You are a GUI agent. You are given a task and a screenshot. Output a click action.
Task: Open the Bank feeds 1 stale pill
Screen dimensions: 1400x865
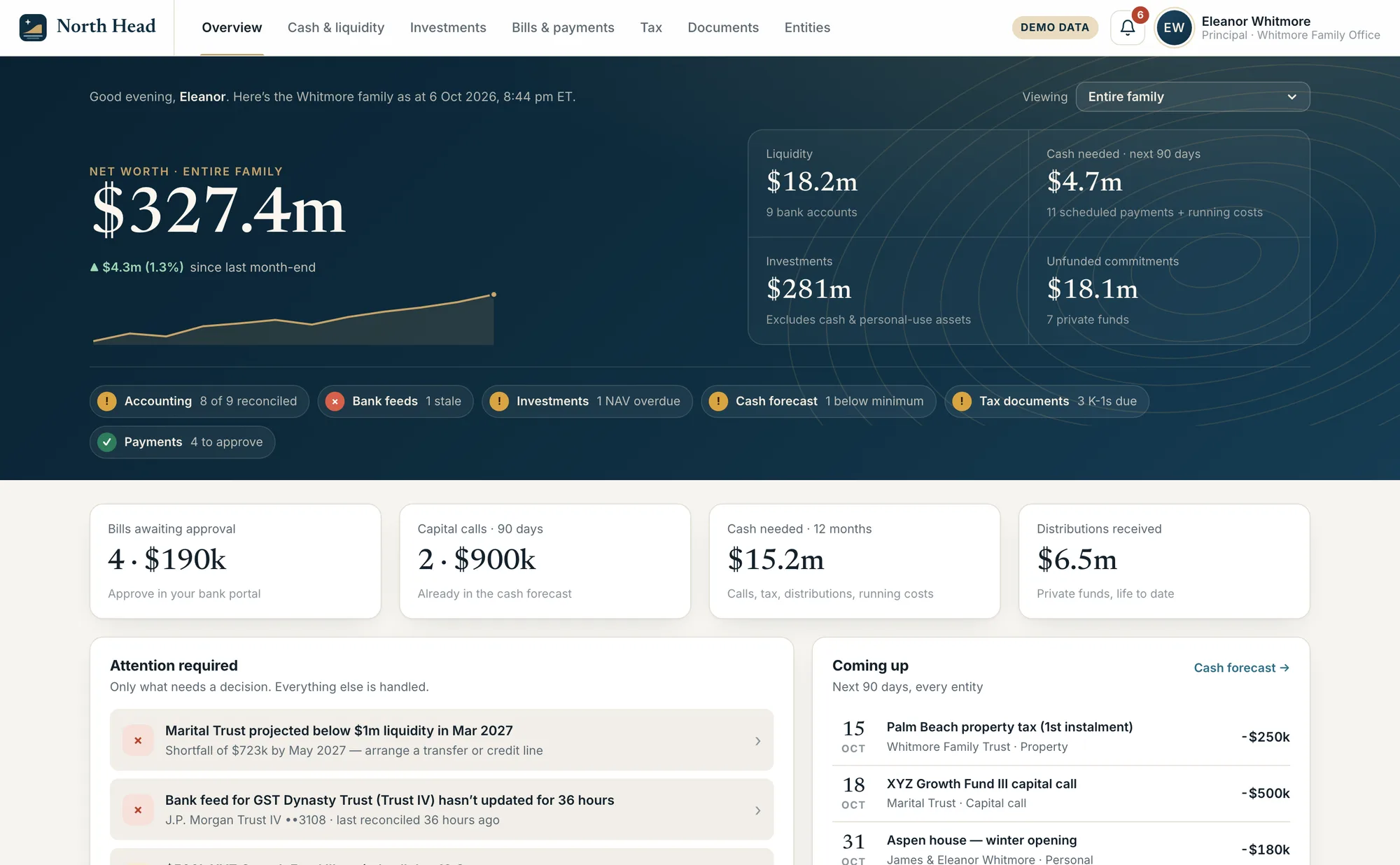click(395, 401)
